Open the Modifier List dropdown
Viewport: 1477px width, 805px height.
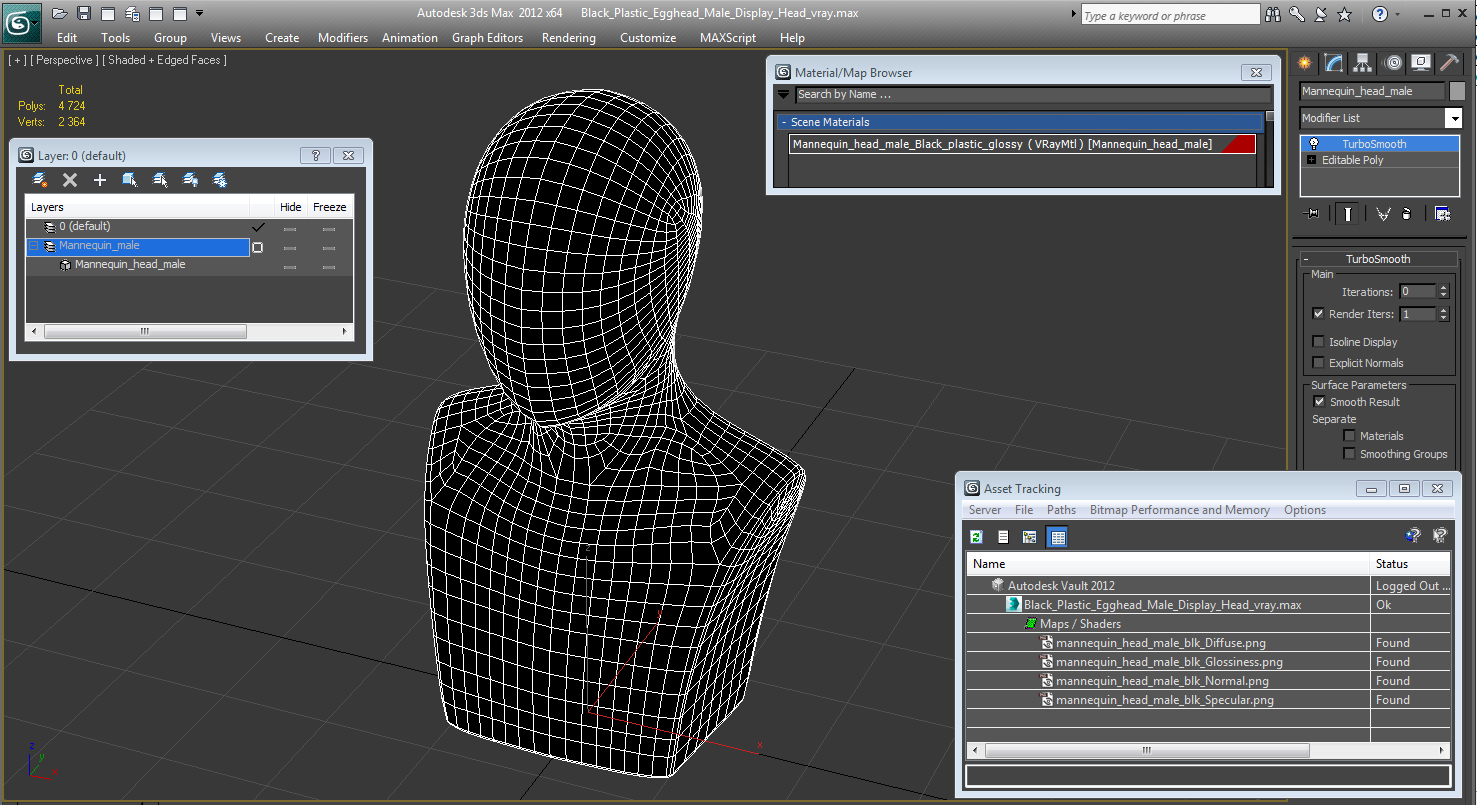1453,118
